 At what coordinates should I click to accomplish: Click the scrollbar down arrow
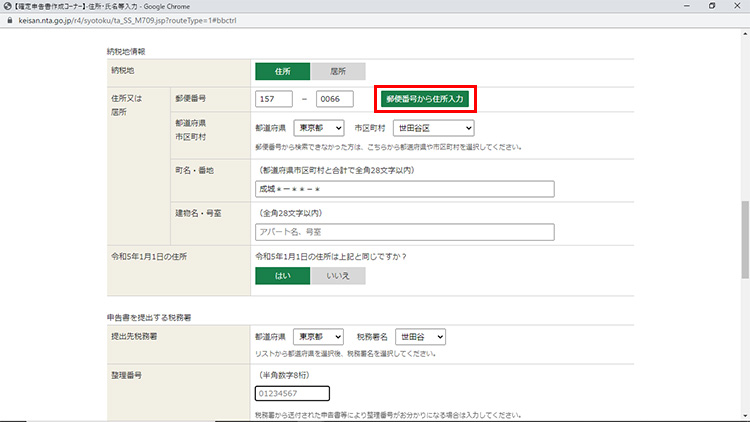(744, 416)
